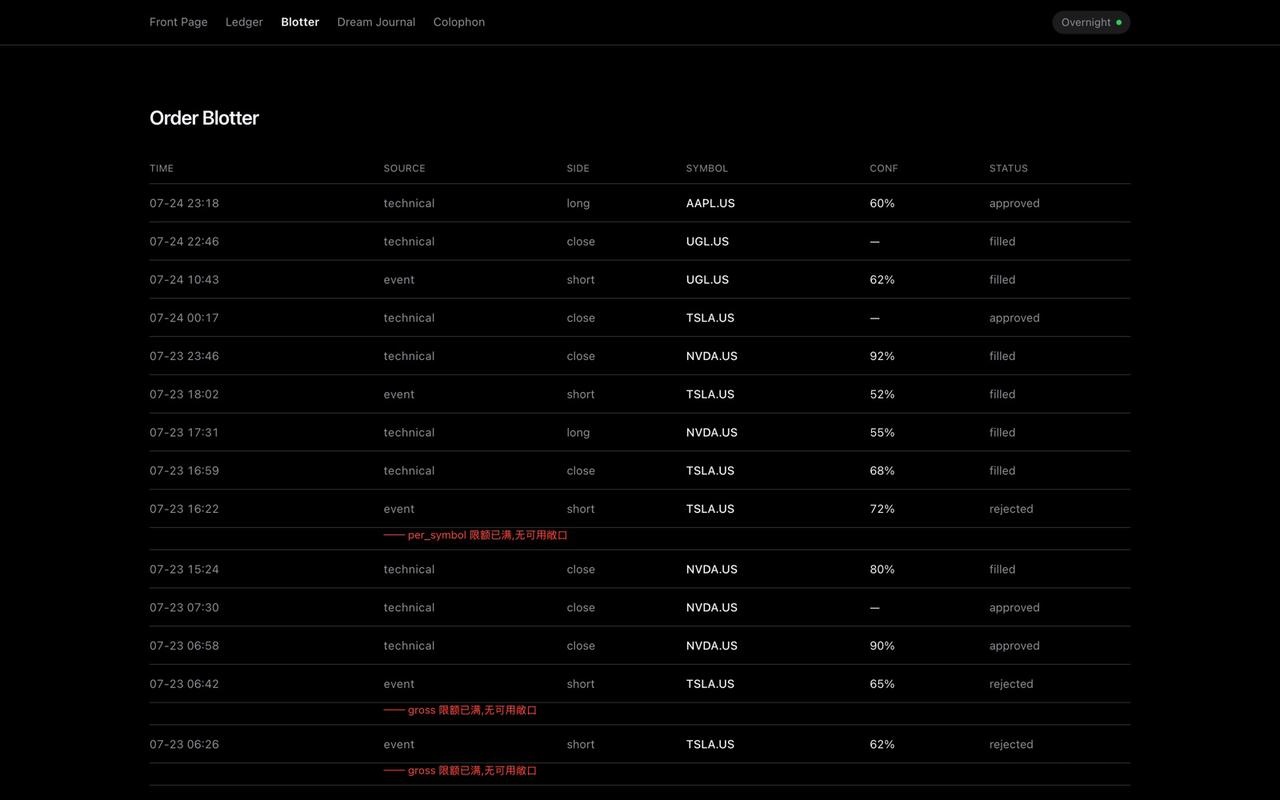Click the 80% confidence value
The image size is (1280, 800).
tap(882, 569)
